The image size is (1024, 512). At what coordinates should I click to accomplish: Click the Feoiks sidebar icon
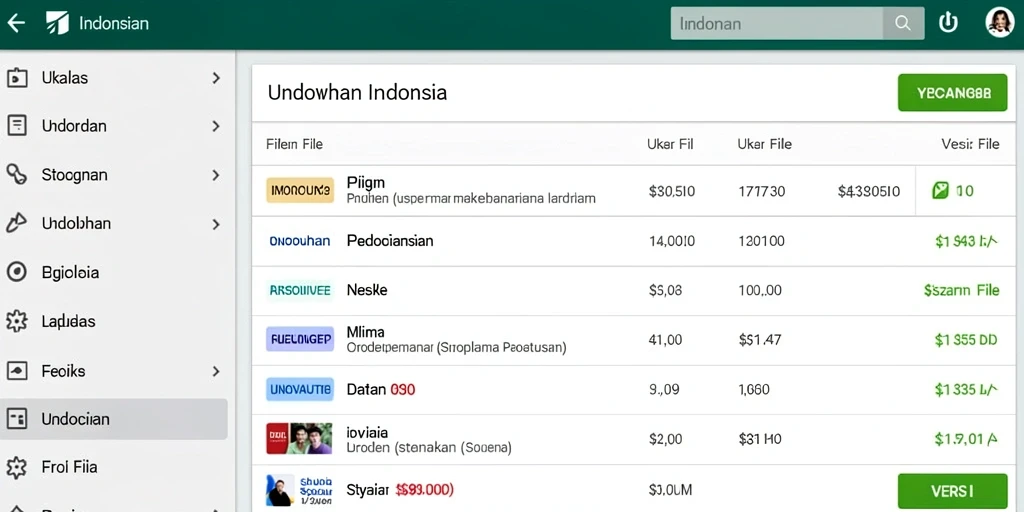tap(16, 371)
